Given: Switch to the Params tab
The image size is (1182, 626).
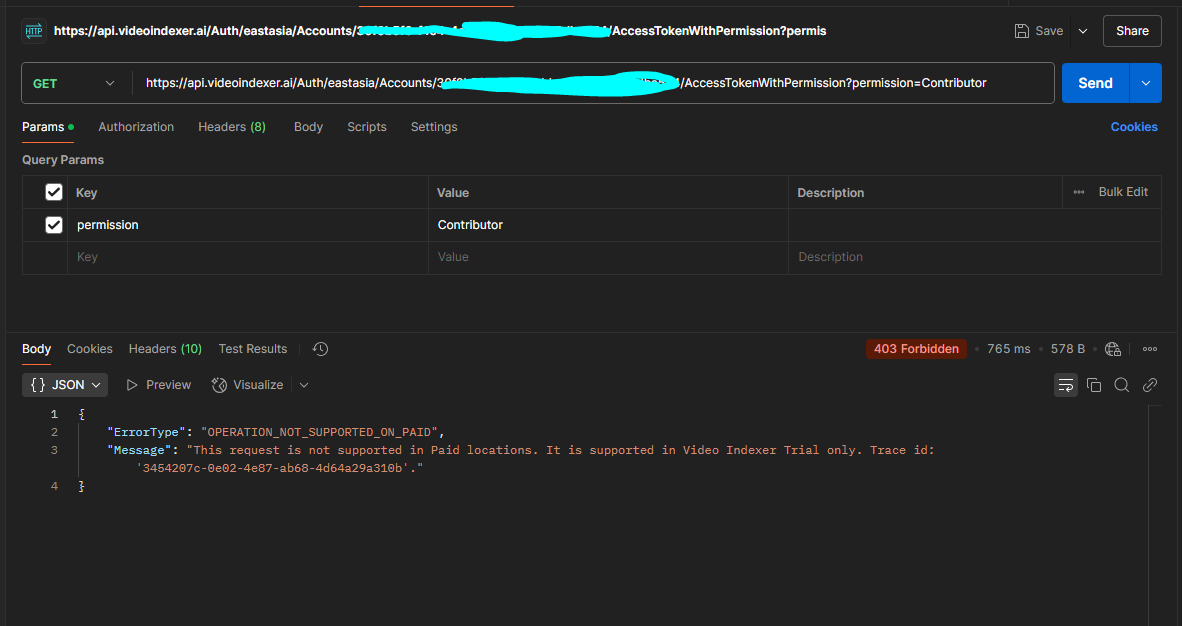Looking at the screenshot, I should coord(47,127).
